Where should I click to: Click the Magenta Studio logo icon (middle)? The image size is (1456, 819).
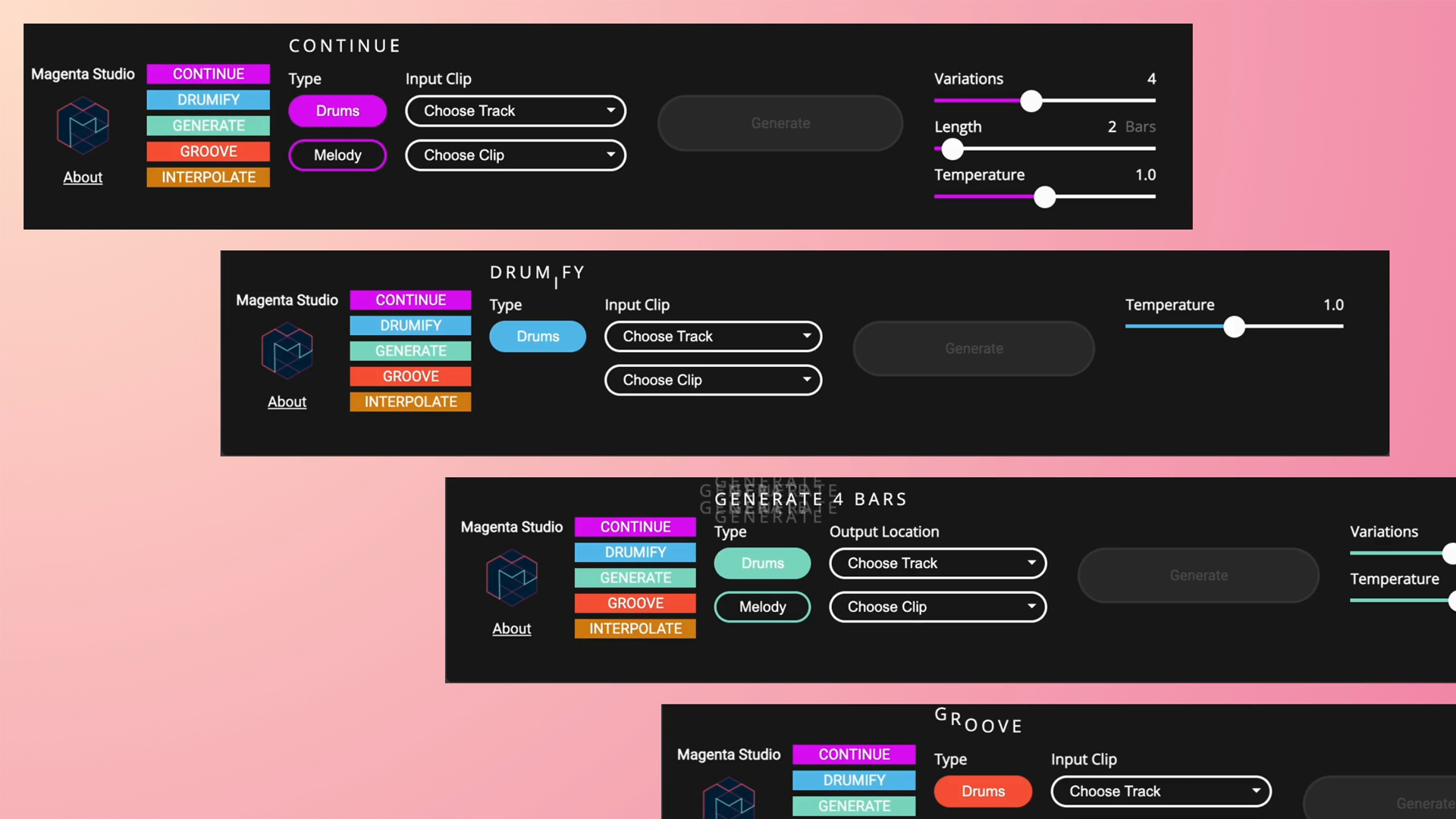(287, 350)
